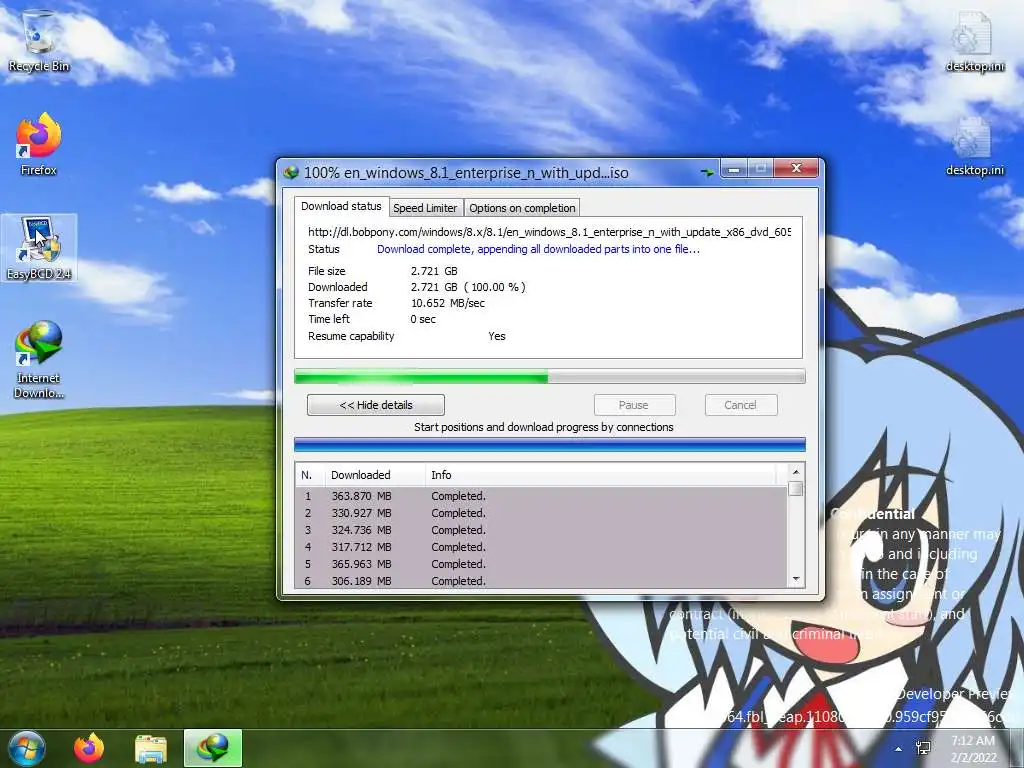Click the Time left value 0 sec
Image resolution: width=1024 pixels, height=768 pixels.
[x=423, y=319]
